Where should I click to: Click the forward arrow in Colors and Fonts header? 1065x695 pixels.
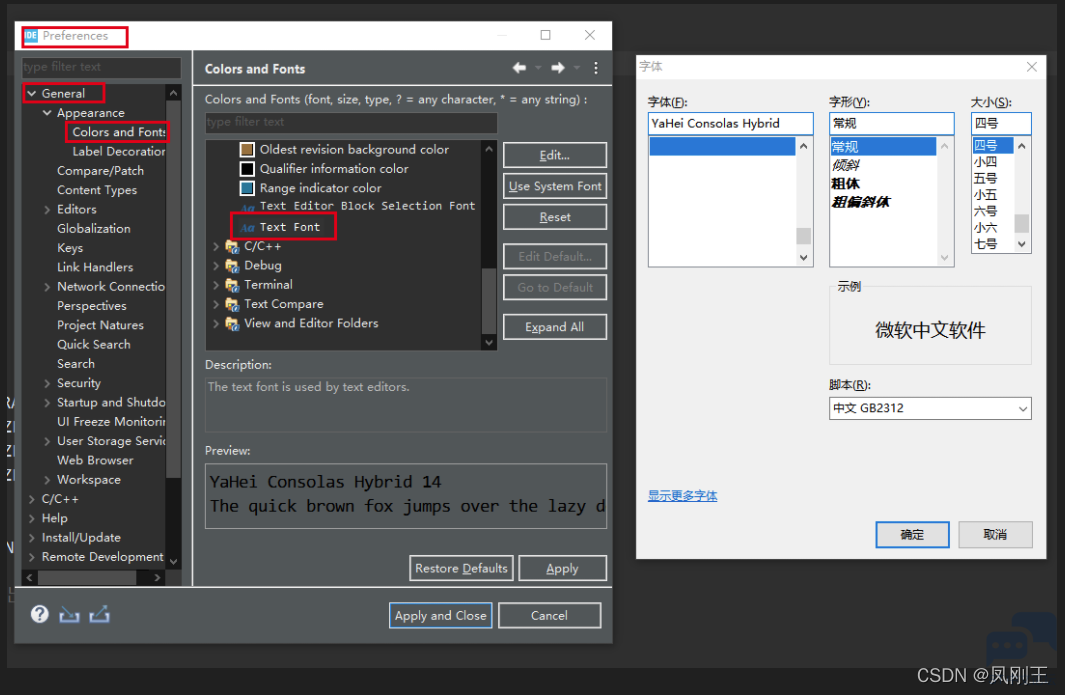pos(558,68)
